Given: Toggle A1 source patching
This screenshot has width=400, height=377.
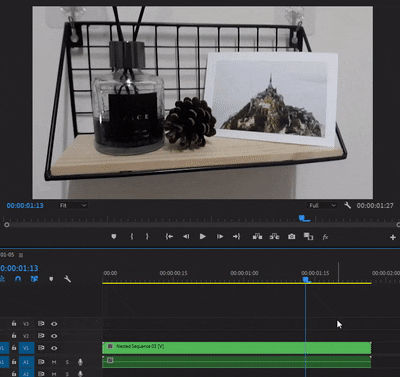Looking at the screenshot, I should point(4,362).
